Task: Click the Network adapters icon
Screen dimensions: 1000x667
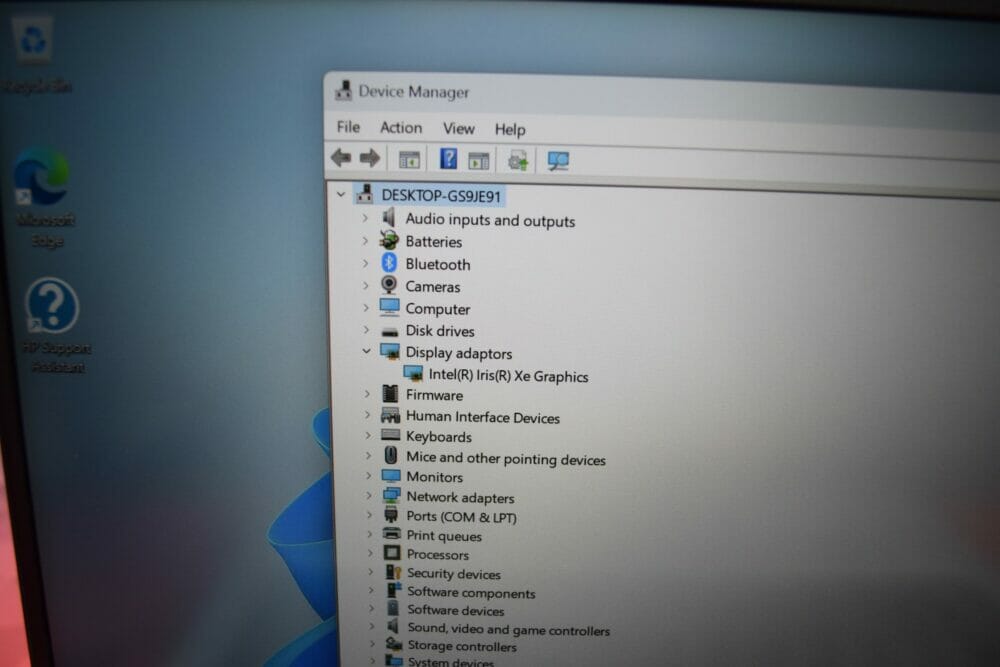Action: [392, 495]
